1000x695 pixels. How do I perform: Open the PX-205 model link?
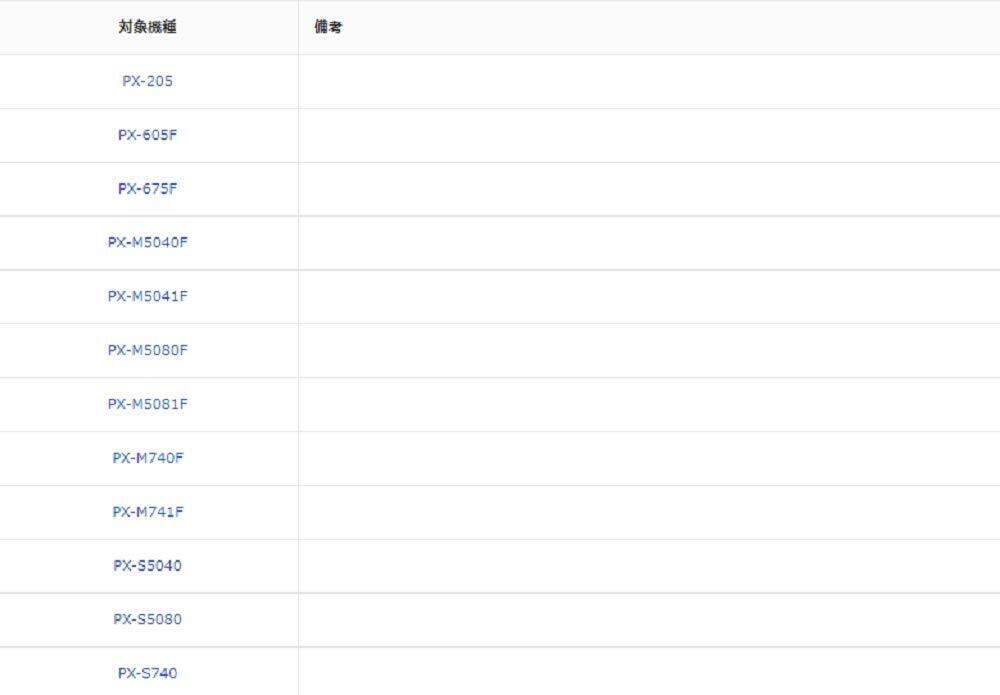(x=147, y=81)
